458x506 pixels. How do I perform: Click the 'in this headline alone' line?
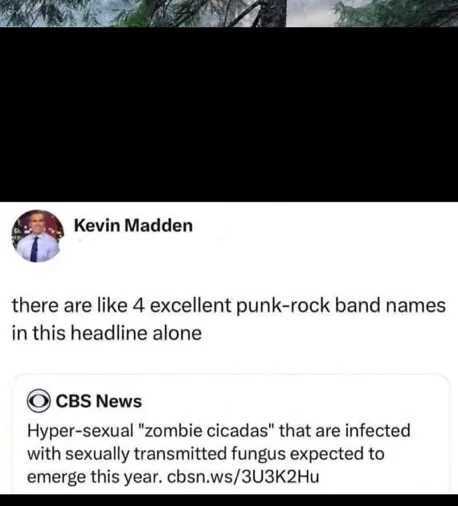click(x=107, y=333)
